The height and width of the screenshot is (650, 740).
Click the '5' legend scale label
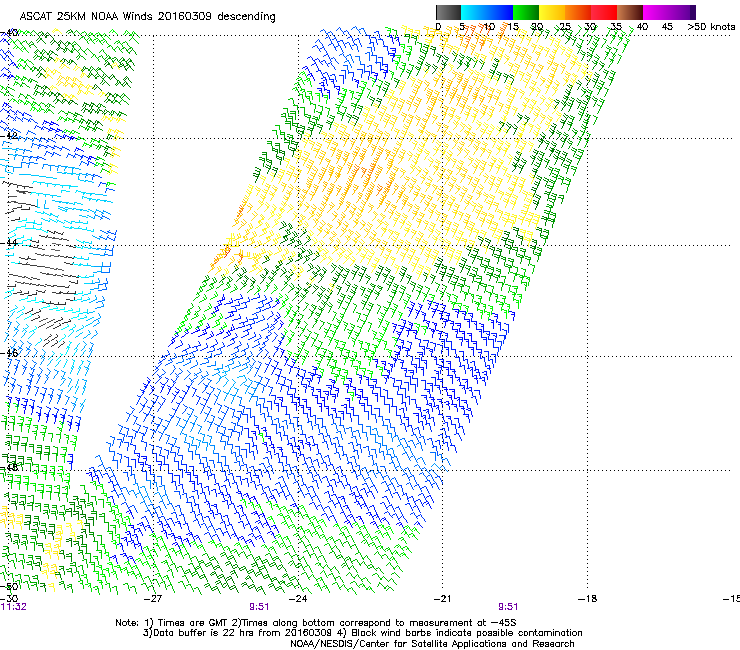point(462,27)
